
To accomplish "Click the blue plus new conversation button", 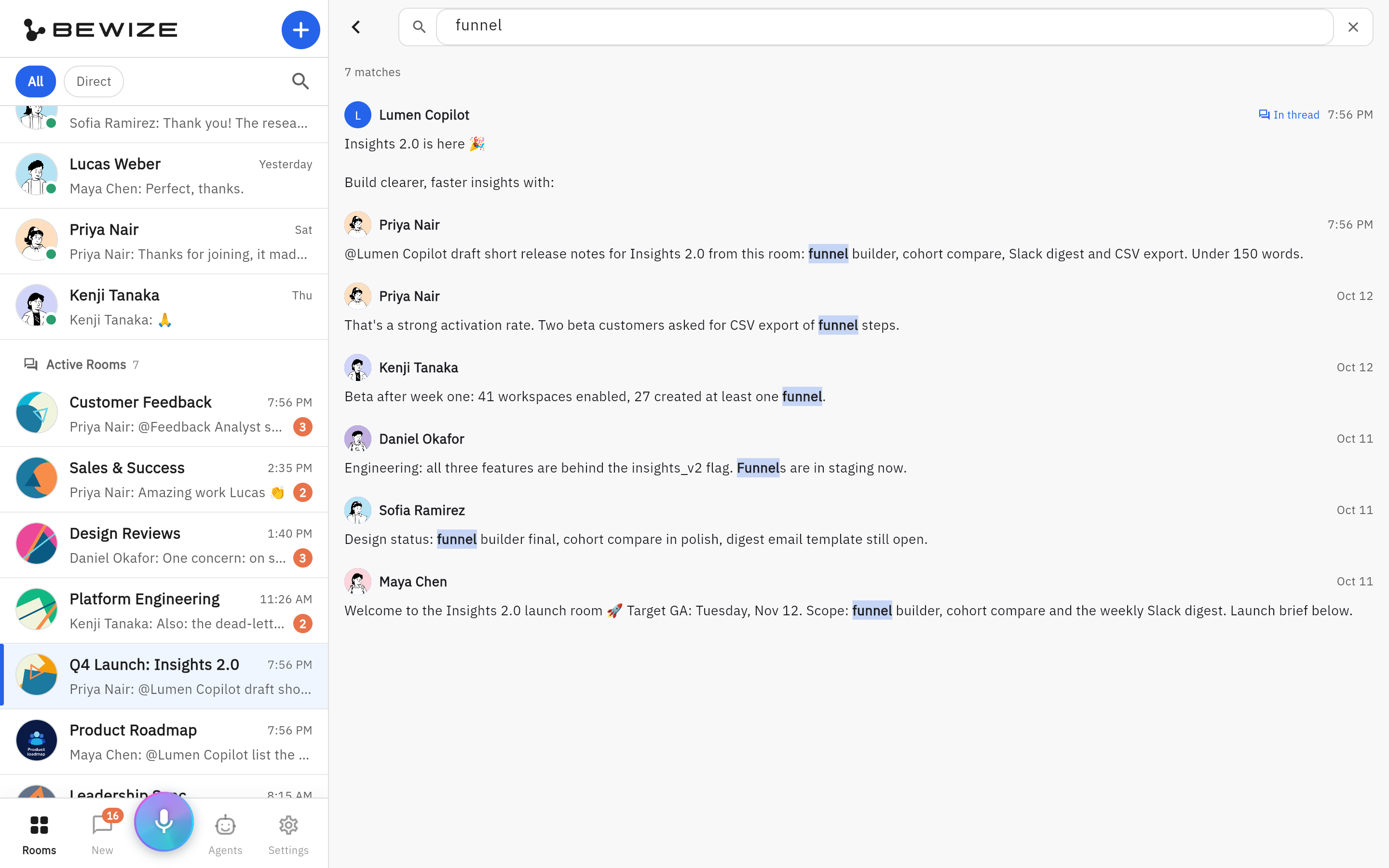I will 300,30.
